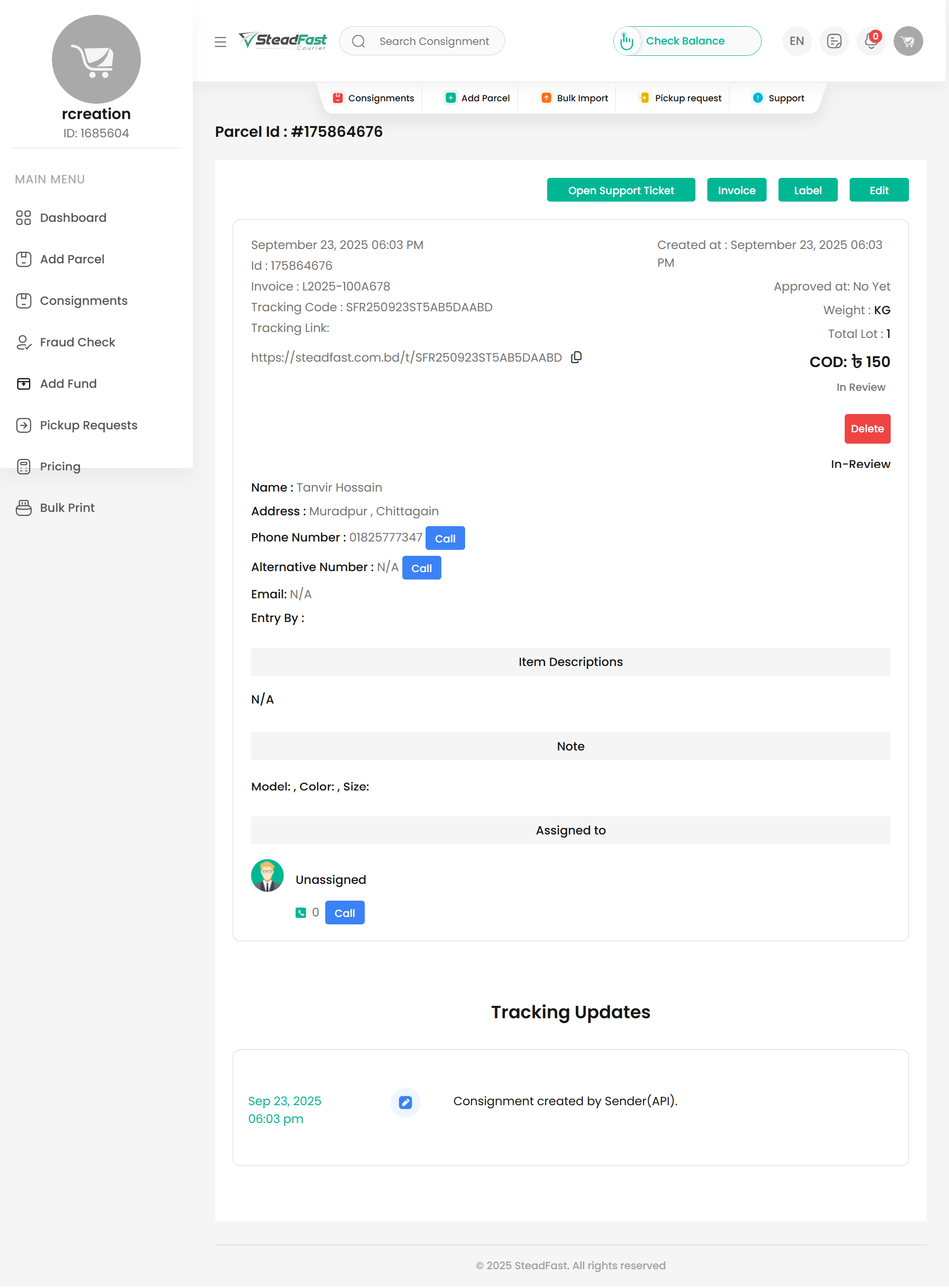Click the red Delete button
Image resolution: width=949 pixels, height=1288 pixels.
click(866, 428)
